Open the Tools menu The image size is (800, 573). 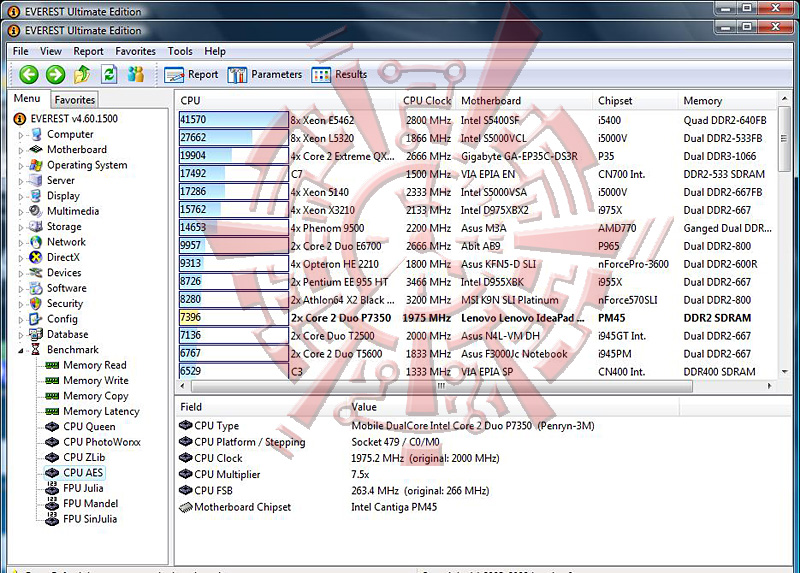[x=180, y=51]
